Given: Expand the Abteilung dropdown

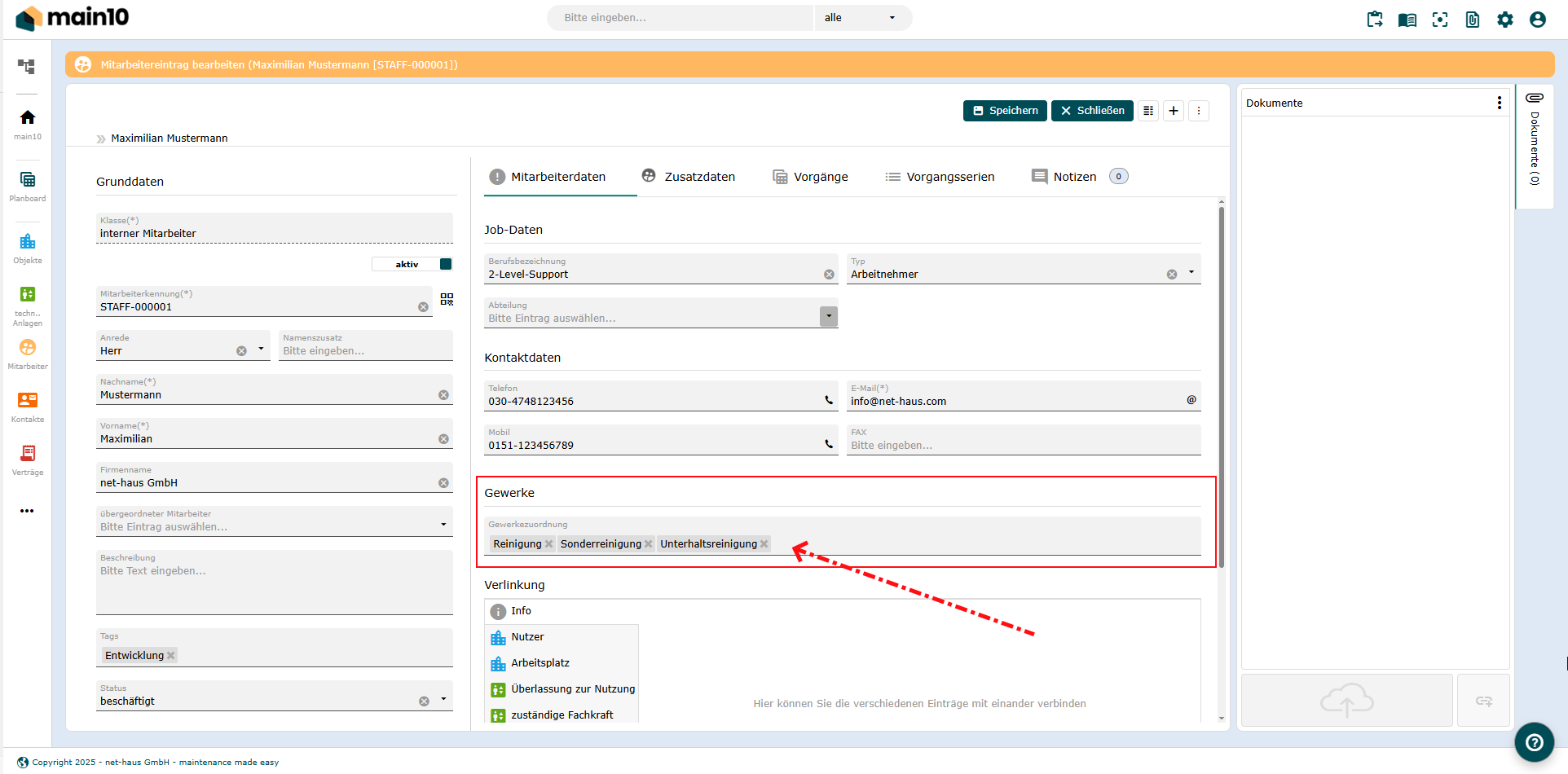Looking at the screenshot, I should [x=828, y=316].
